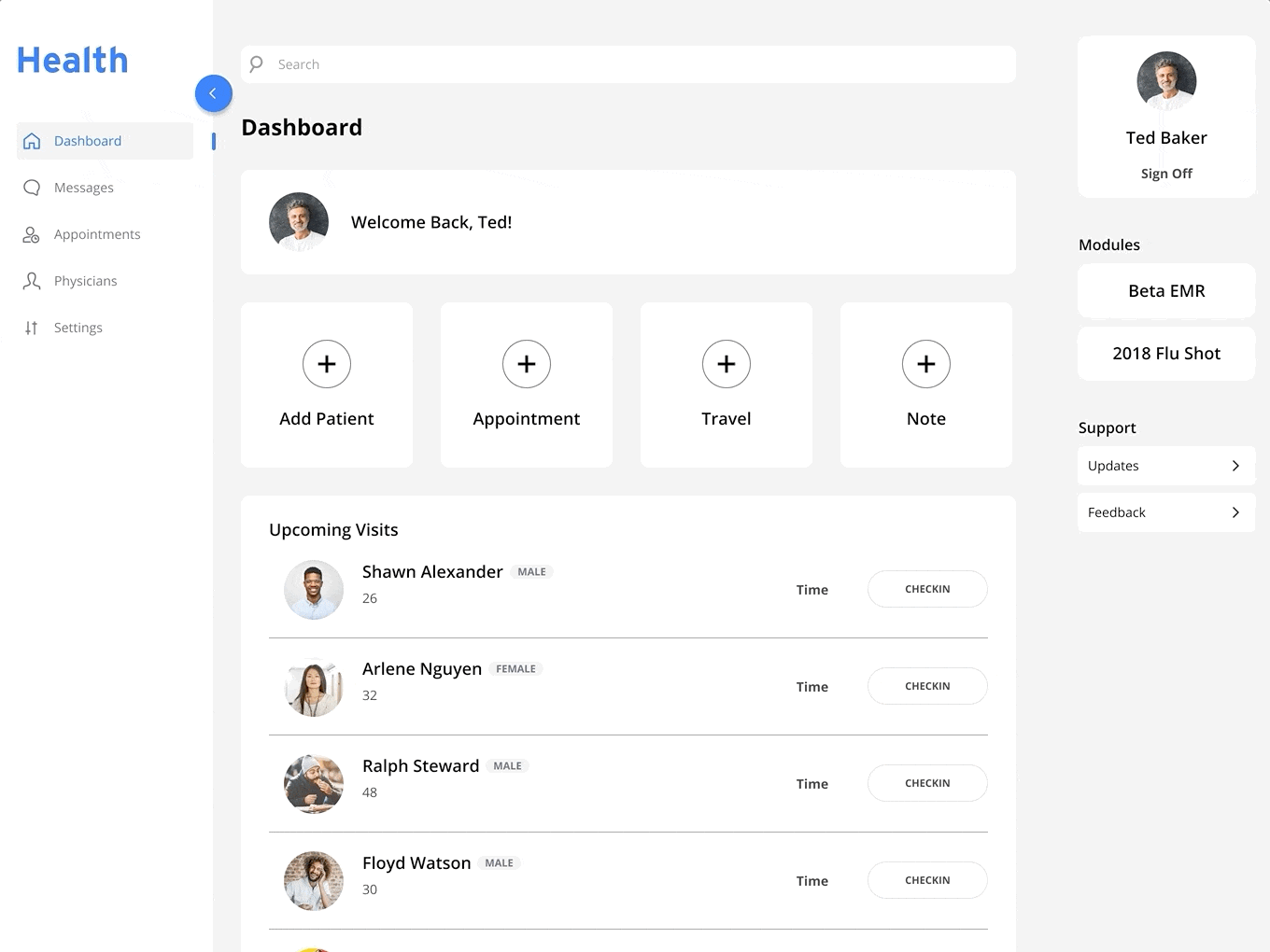Open the Dashboard menu item
The width and height of the screenshot is (1270, 952).
pos(88,141)
